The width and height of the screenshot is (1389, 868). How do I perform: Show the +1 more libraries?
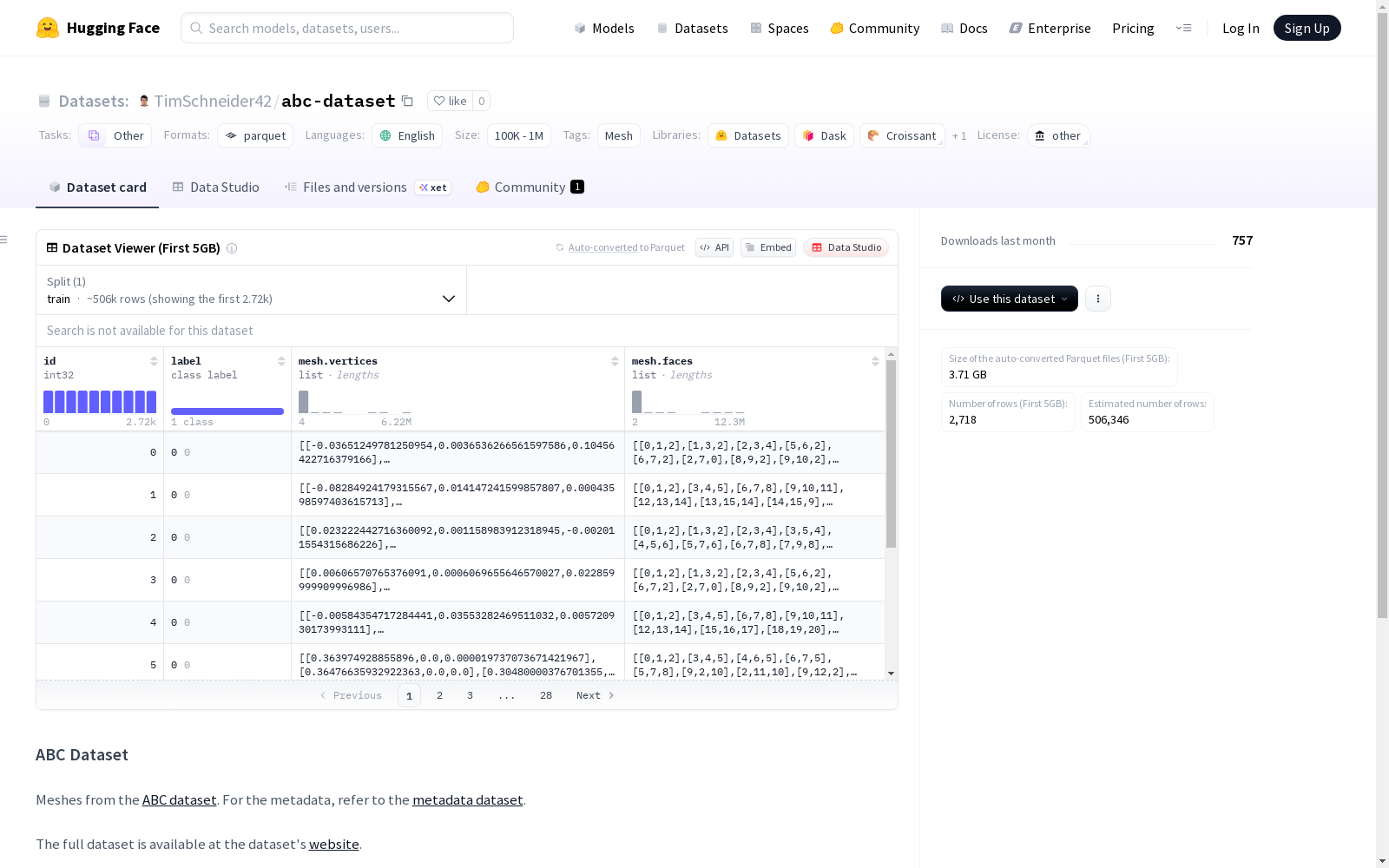959,135
